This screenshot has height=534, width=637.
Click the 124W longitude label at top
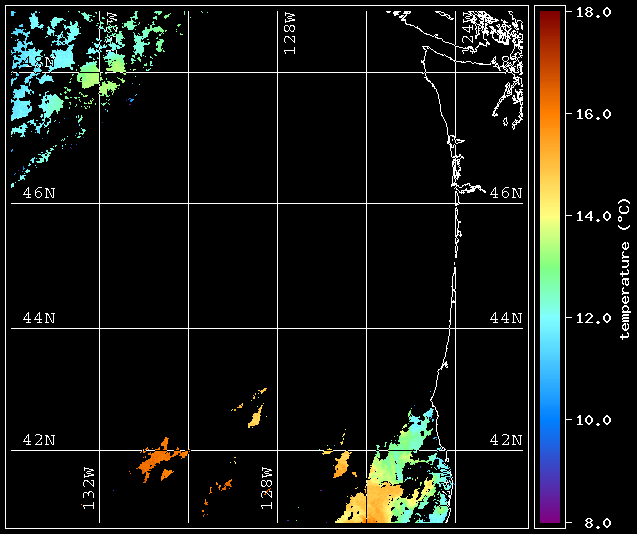468,28
